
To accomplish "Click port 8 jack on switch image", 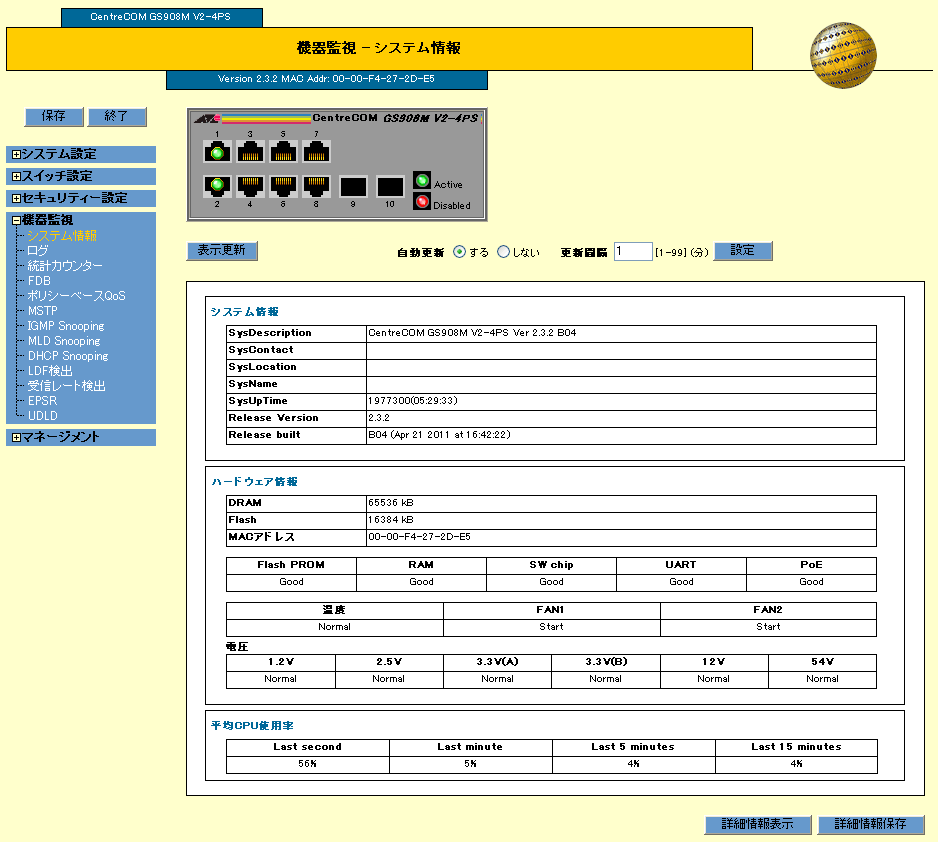I will tap(316, 186).
